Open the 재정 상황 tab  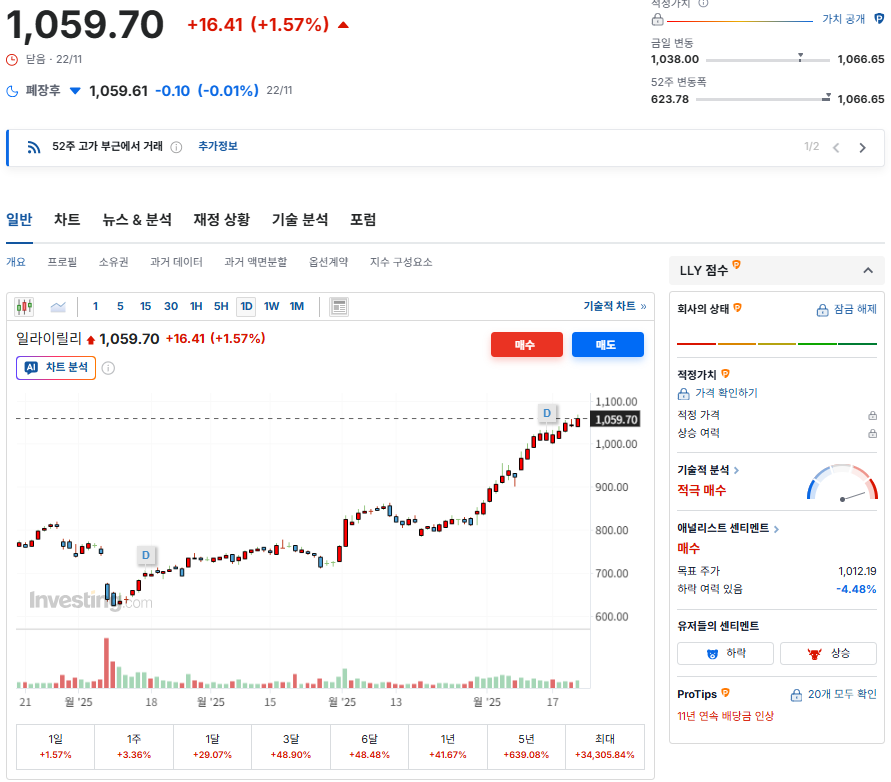tap(222, 220)
